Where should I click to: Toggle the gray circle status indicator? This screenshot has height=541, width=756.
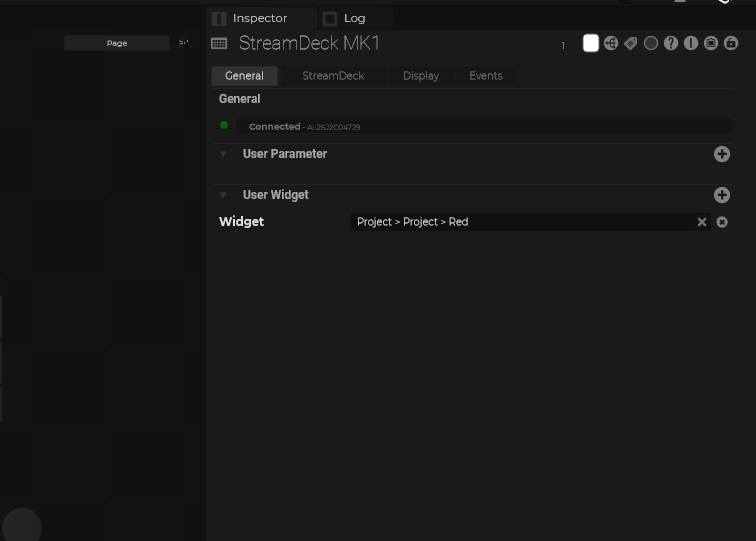[651, 44]
